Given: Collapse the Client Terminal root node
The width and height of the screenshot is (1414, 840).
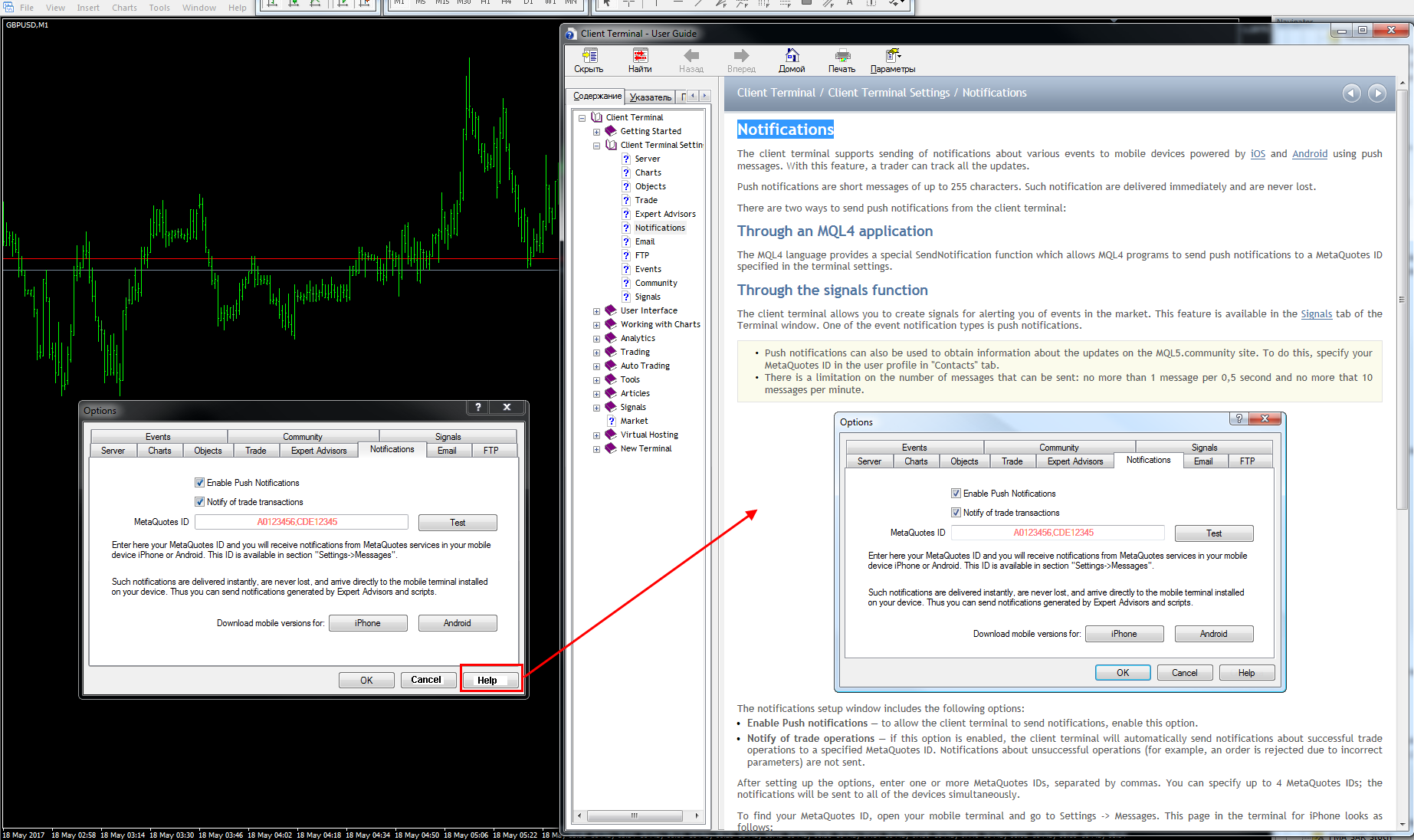Looking at the screenshot, I should coord(582,118).
